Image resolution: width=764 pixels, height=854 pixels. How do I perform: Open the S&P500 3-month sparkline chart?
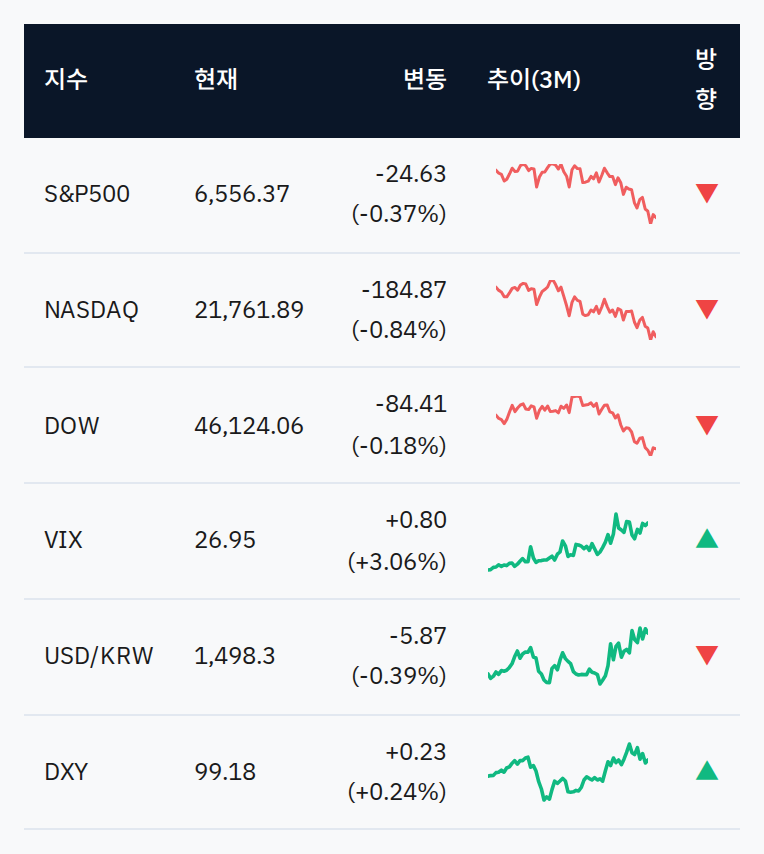click(576, 193)
